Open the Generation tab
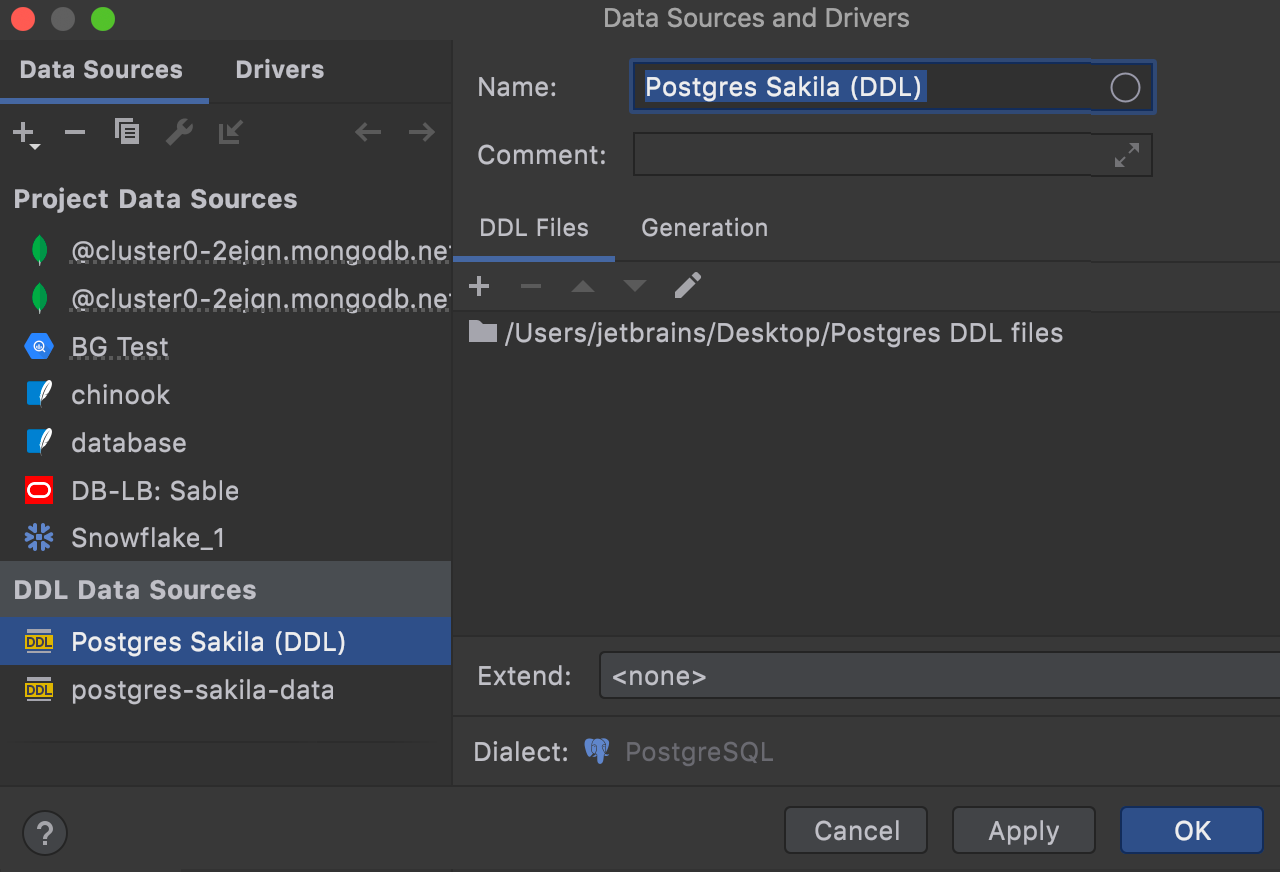Viewport: 1280px width, 872px height. (x=704, y=228)
